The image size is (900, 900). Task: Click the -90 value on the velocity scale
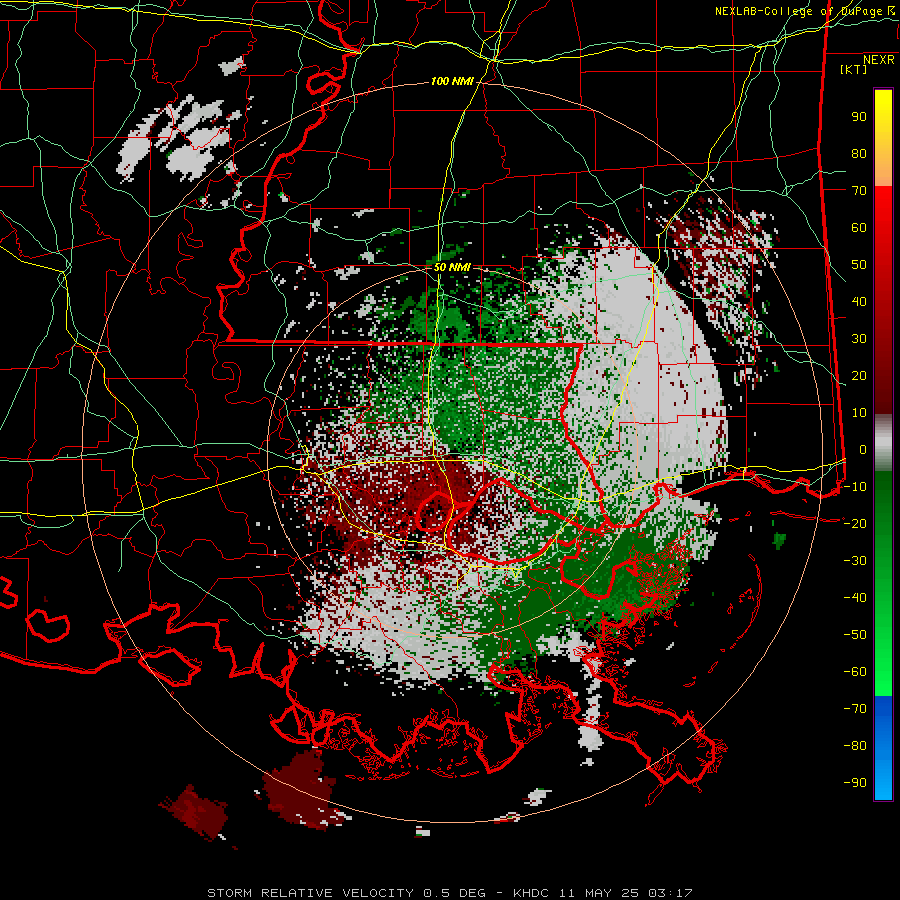click(x=855, y=783)
